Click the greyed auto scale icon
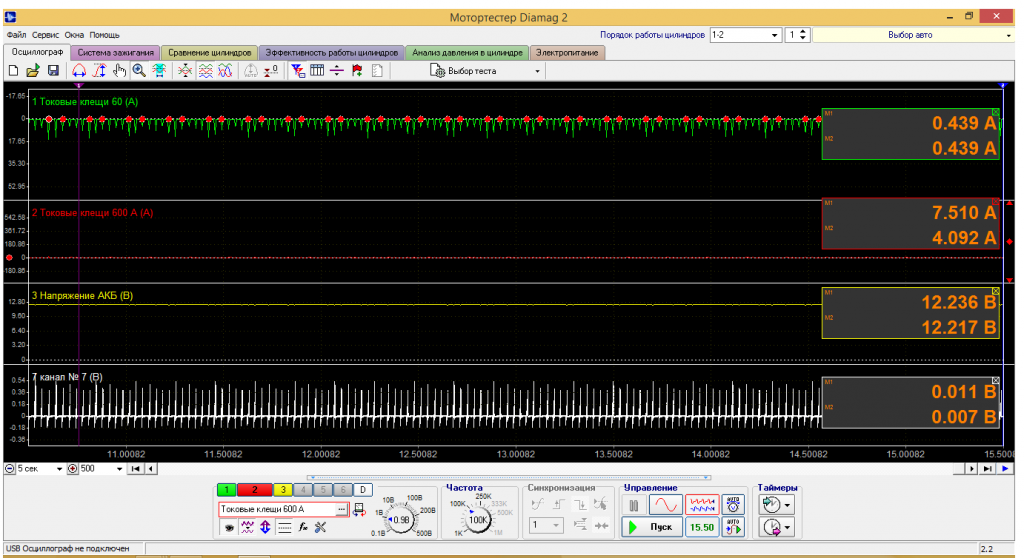The width and height of the screenshot is (1024, 558). pyautogui.click(x=251, y=71)
